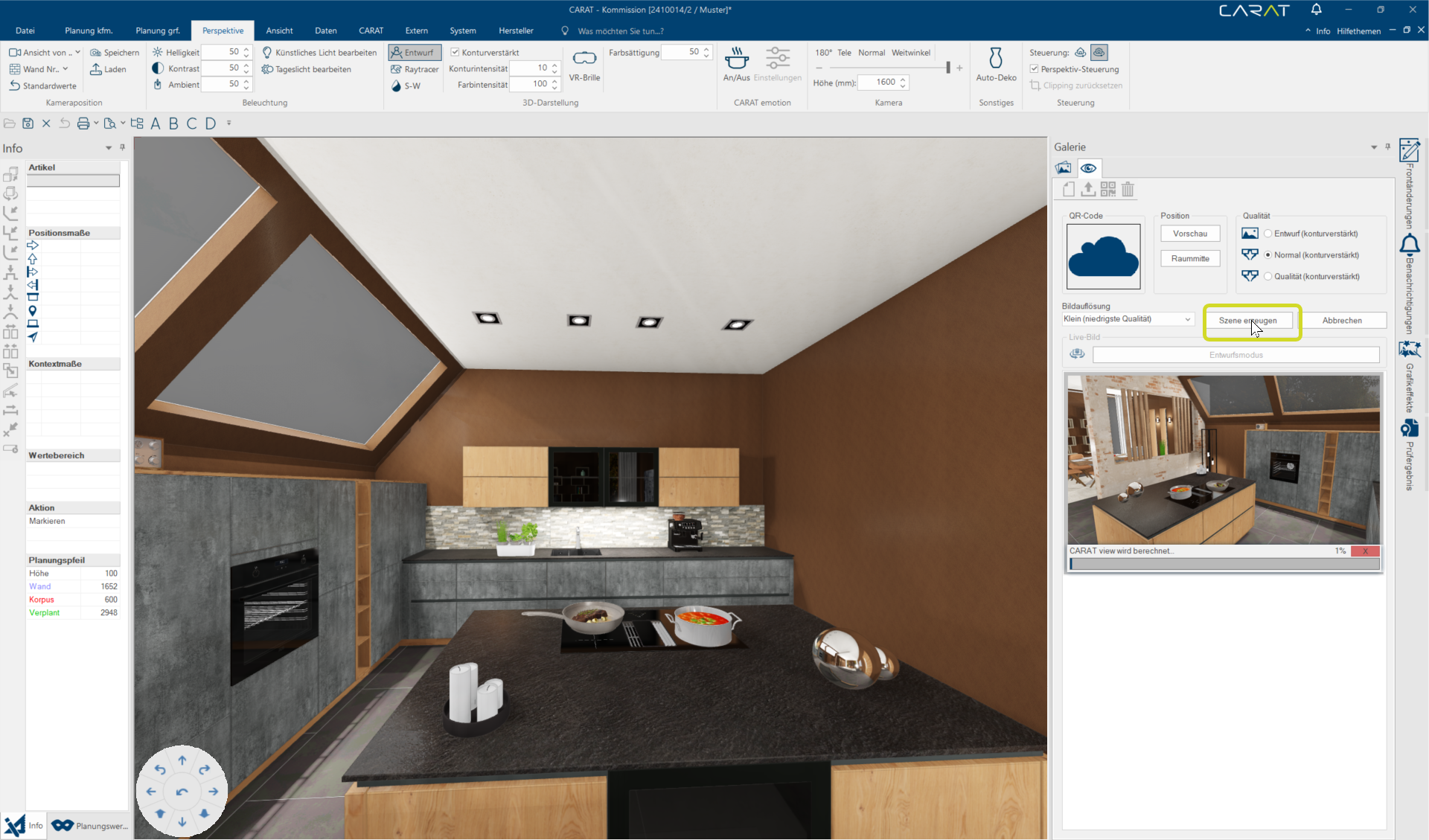The width and height of the screenshot is (1429, 840).
Task: Select Qualität (konturverstärkt) radio option
Action: pyautogui.click(x=1267, y=277)
